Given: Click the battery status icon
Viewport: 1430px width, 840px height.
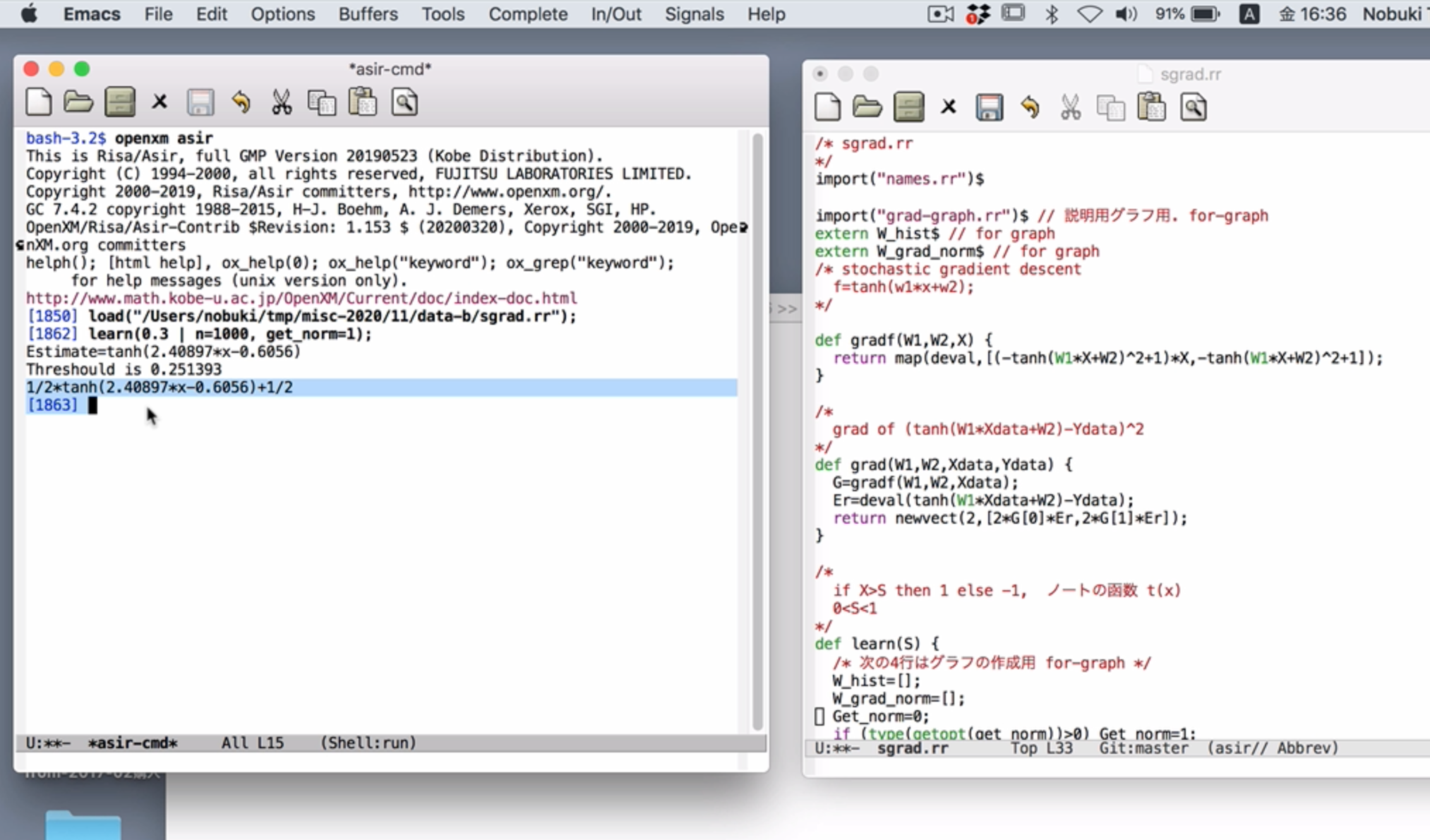Looking at the screenshot, I should [x=1206, y=14].
